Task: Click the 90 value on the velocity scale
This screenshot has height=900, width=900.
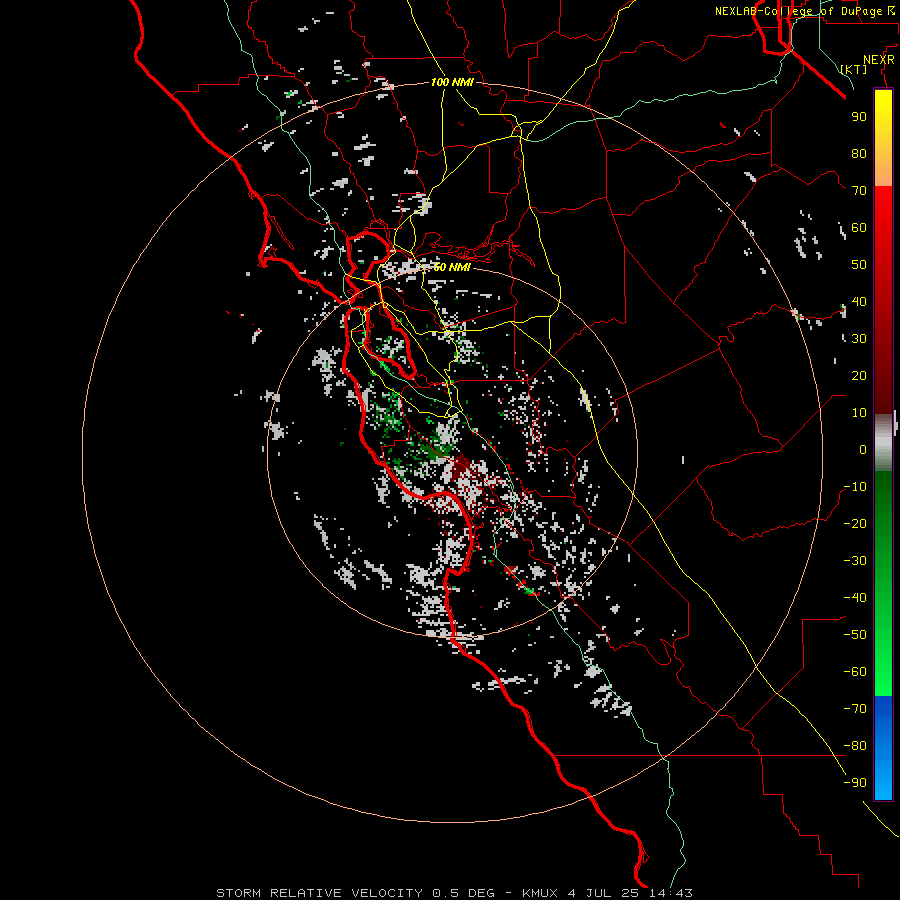Action: coord(859,117)
